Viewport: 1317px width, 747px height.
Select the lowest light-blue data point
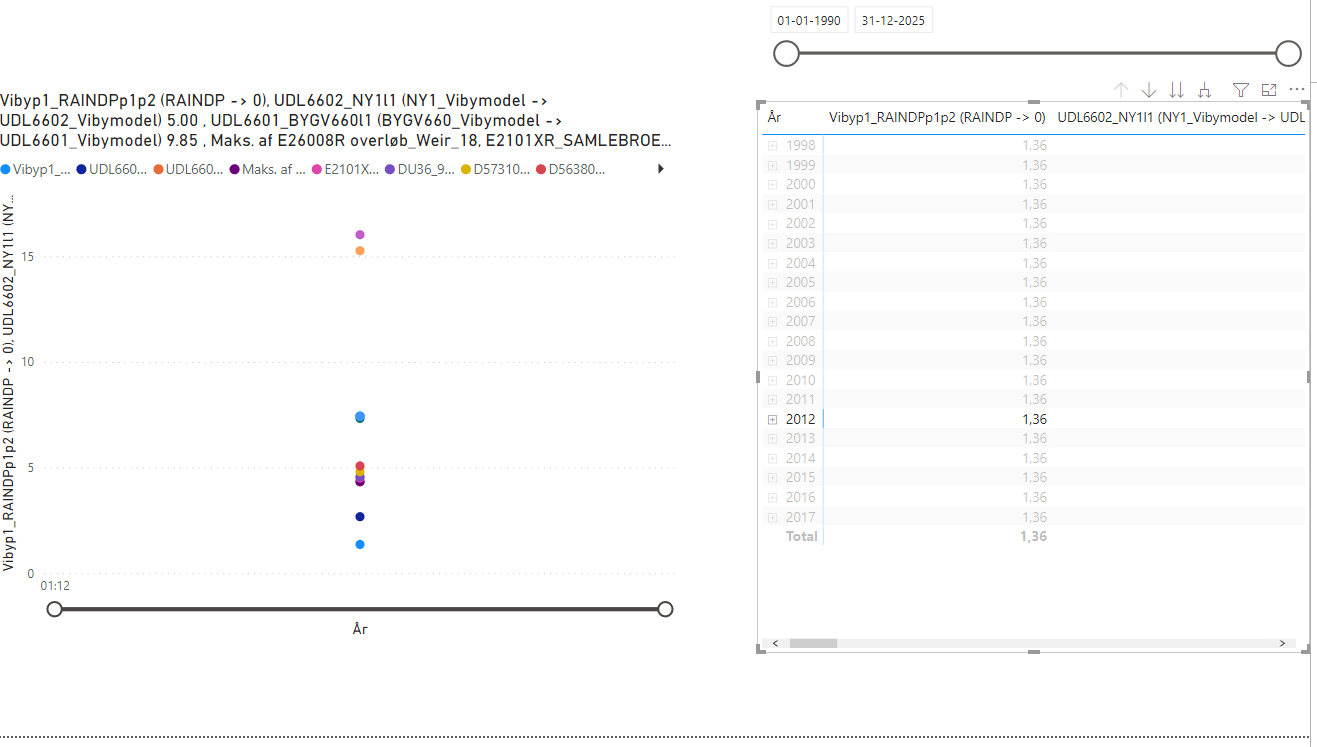360,545
